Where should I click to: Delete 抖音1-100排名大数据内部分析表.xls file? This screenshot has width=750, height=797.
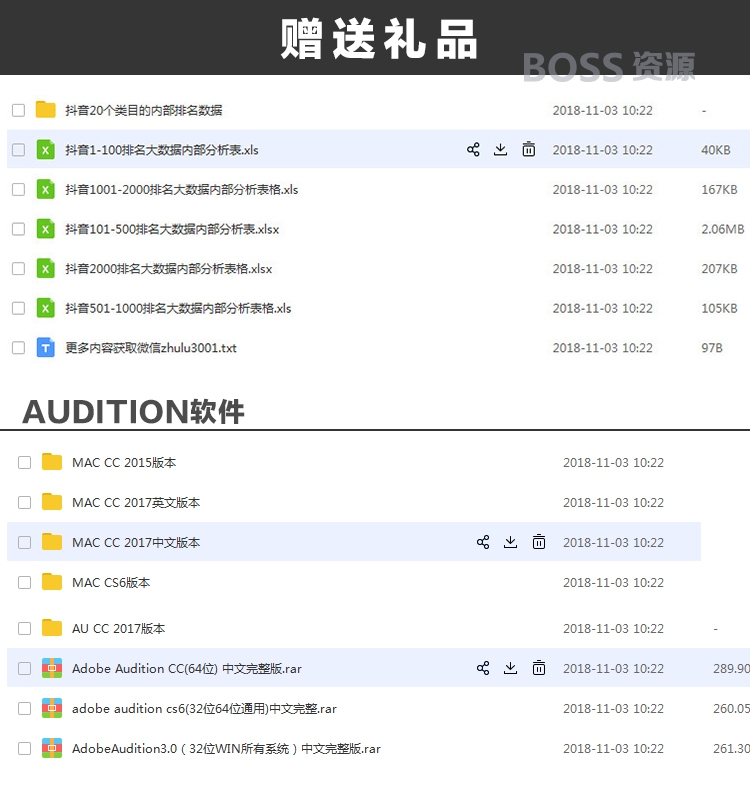pyautogui.click(x=528, y=149)
